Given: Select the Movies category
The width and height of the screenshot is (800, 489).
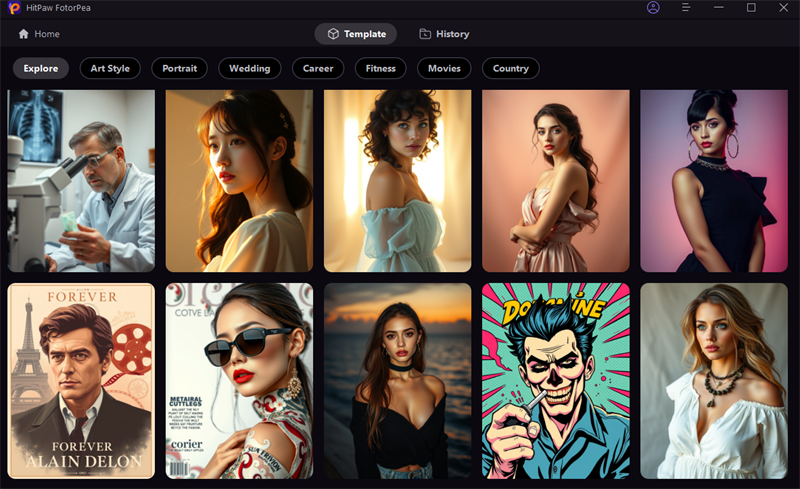Looking at the screenshot, I should (x=444, y=68).
